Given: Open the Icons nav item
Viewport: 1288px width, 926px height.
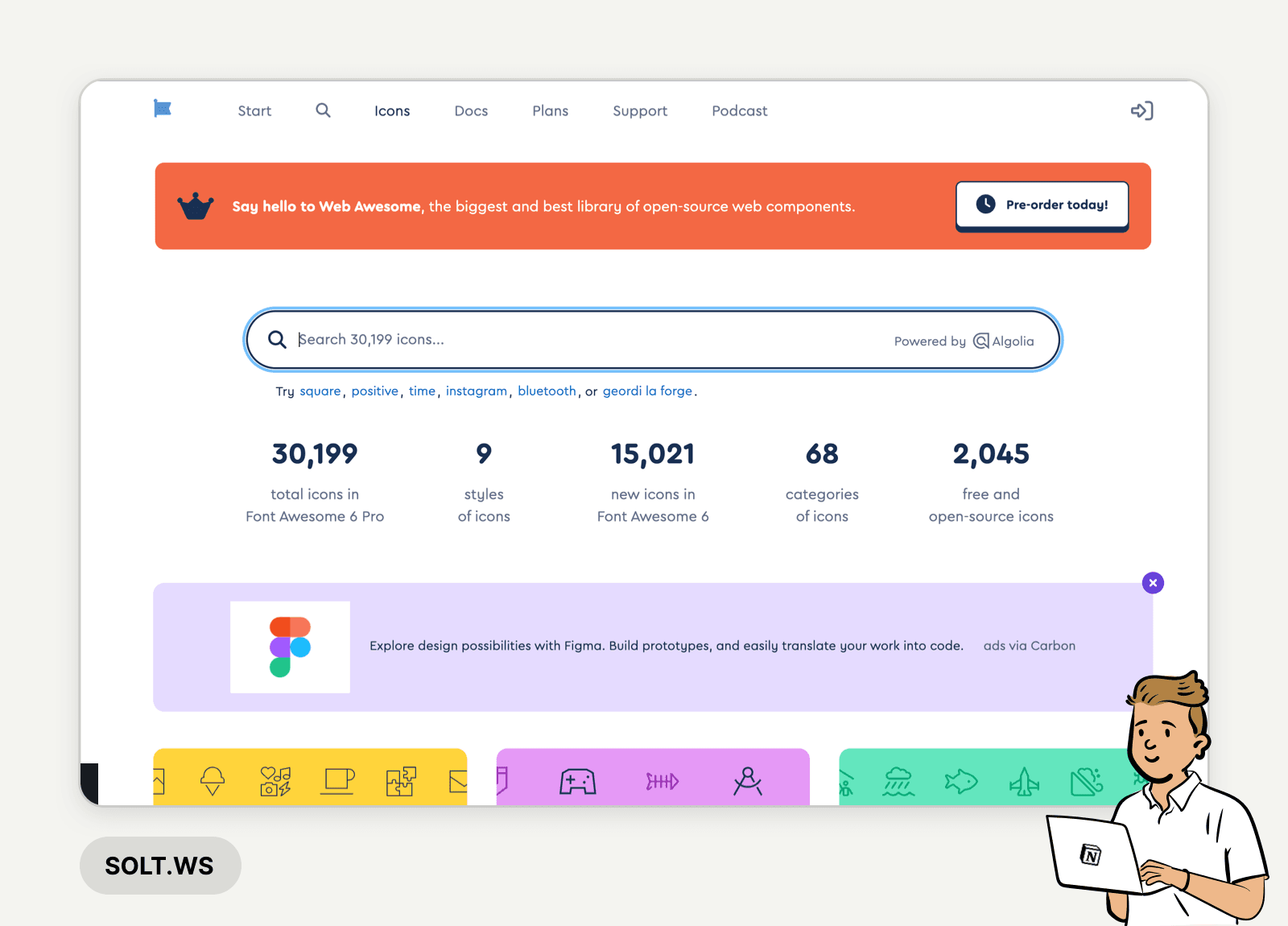Looking at the screenshot, I should coord(392,111).
